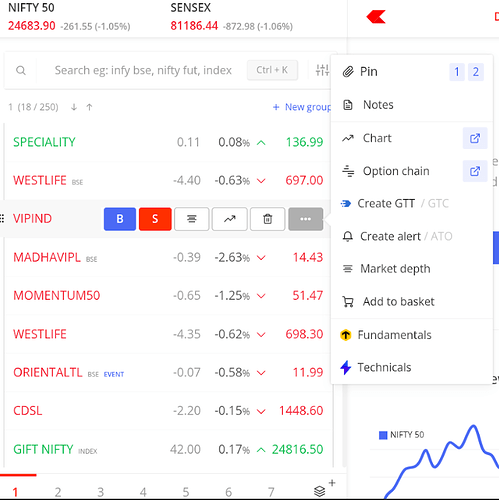Sort watchlist with the up arrow
The height and width of the screenshot is (500, 499).
tap(89, 107)
